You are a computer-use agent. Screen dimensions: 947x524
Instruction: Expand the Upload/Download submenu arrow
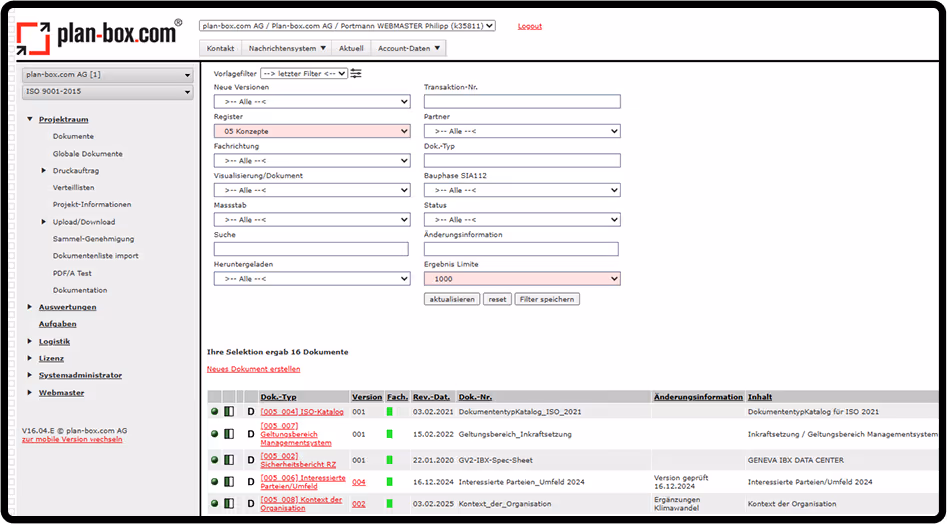(44, 222)
